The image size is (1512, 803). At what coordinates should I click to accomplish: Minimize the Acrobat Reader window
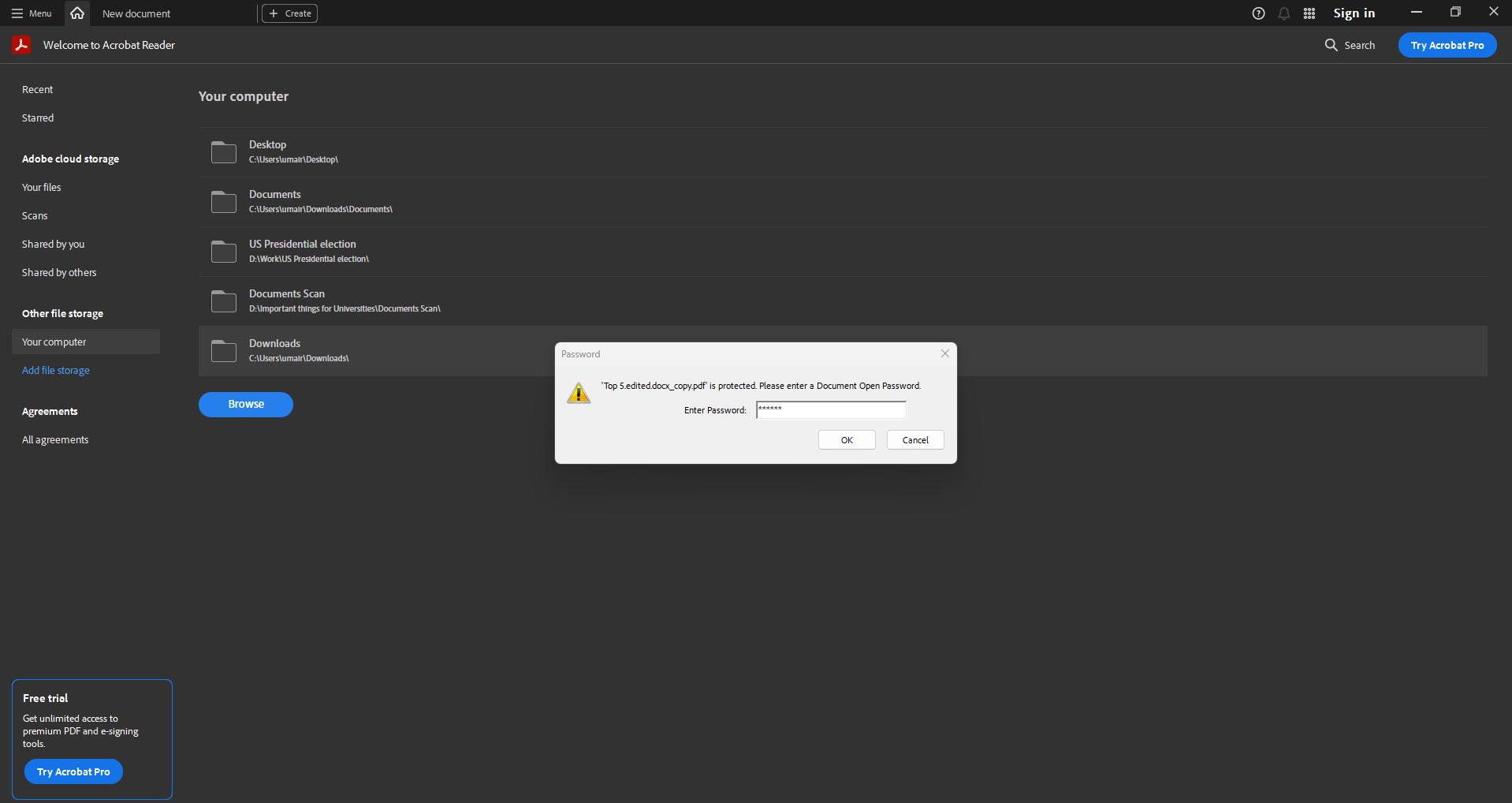(1417, 12)
